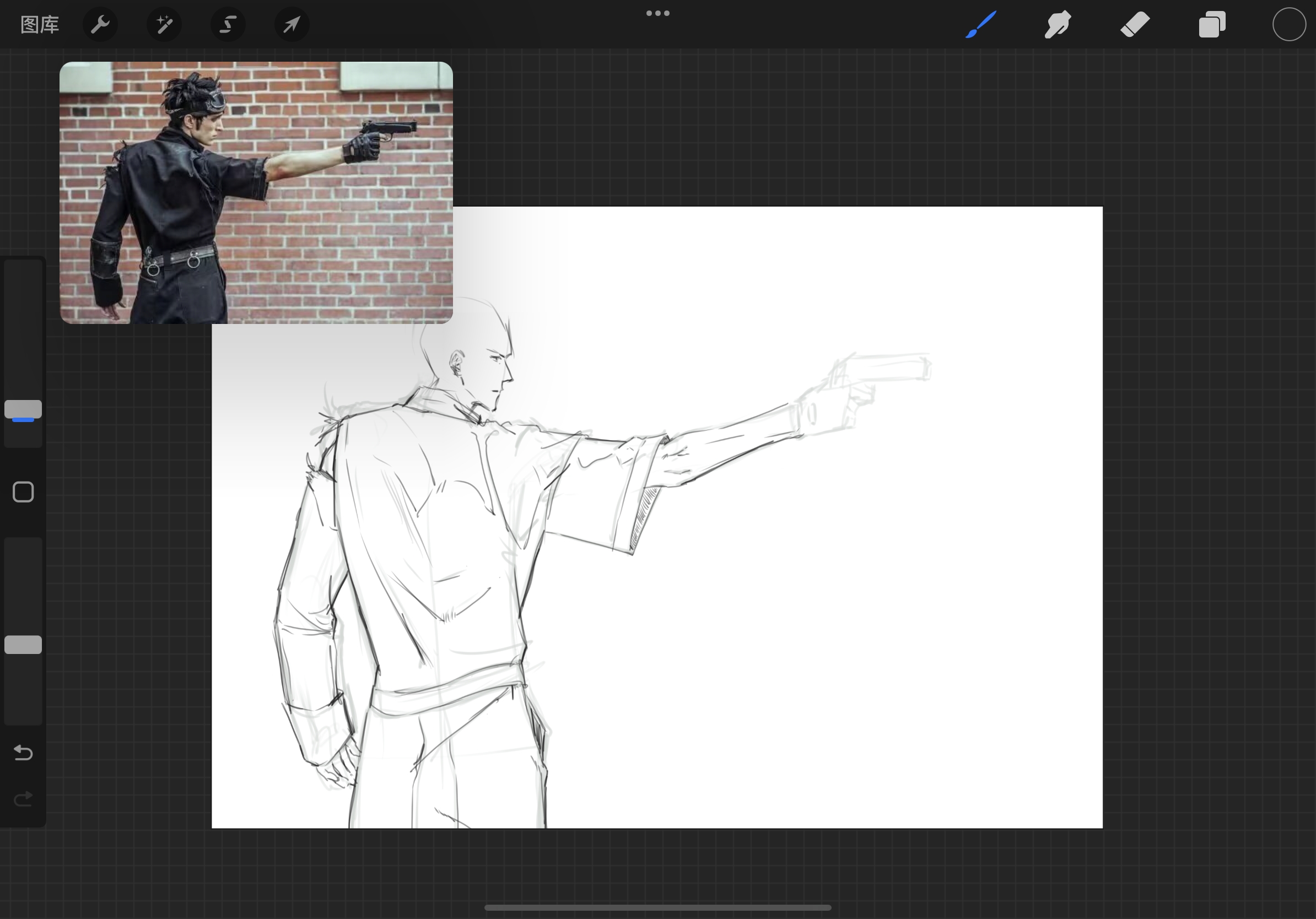Image resolution: width=1316 pixels, height=919 pixels.
Task: Select the Smudge finger tool
Action: [1058, 25]
